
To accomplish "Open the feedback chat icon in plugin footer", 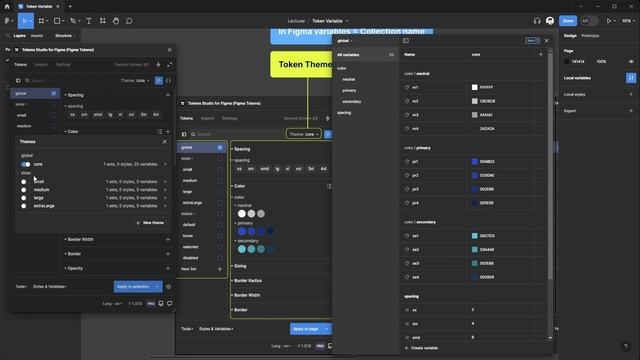I will [169, 303].
